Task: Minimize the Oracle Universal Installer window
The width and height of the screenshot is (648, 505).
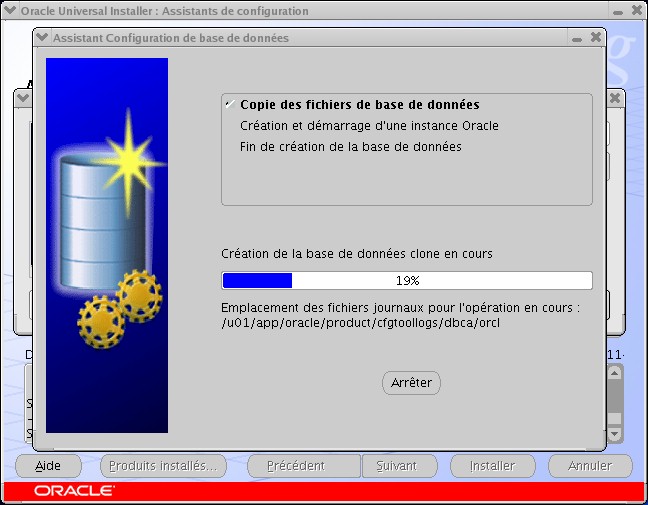Action: point(618,12)
